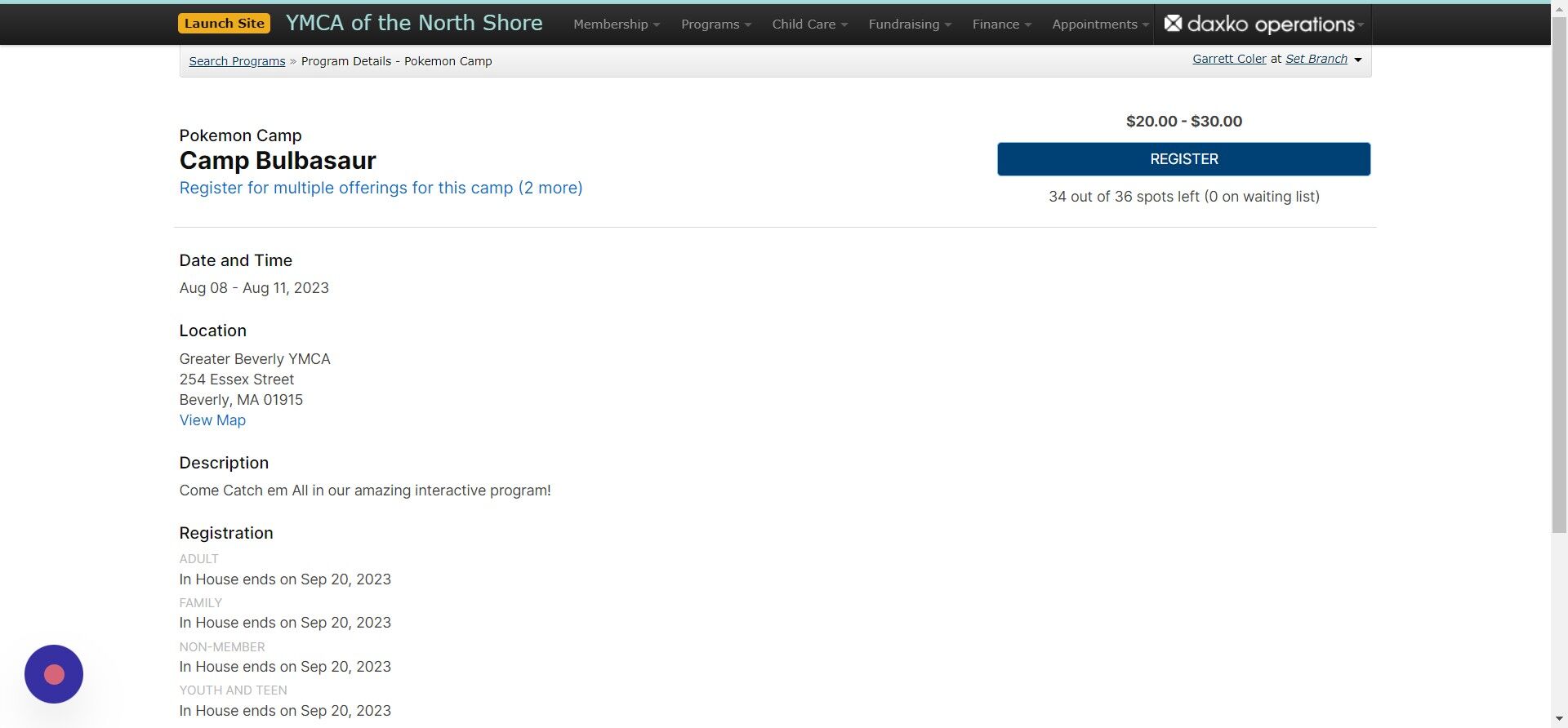
Task: Click the NON-MEMBER registration label
Action: click(222, 647)
